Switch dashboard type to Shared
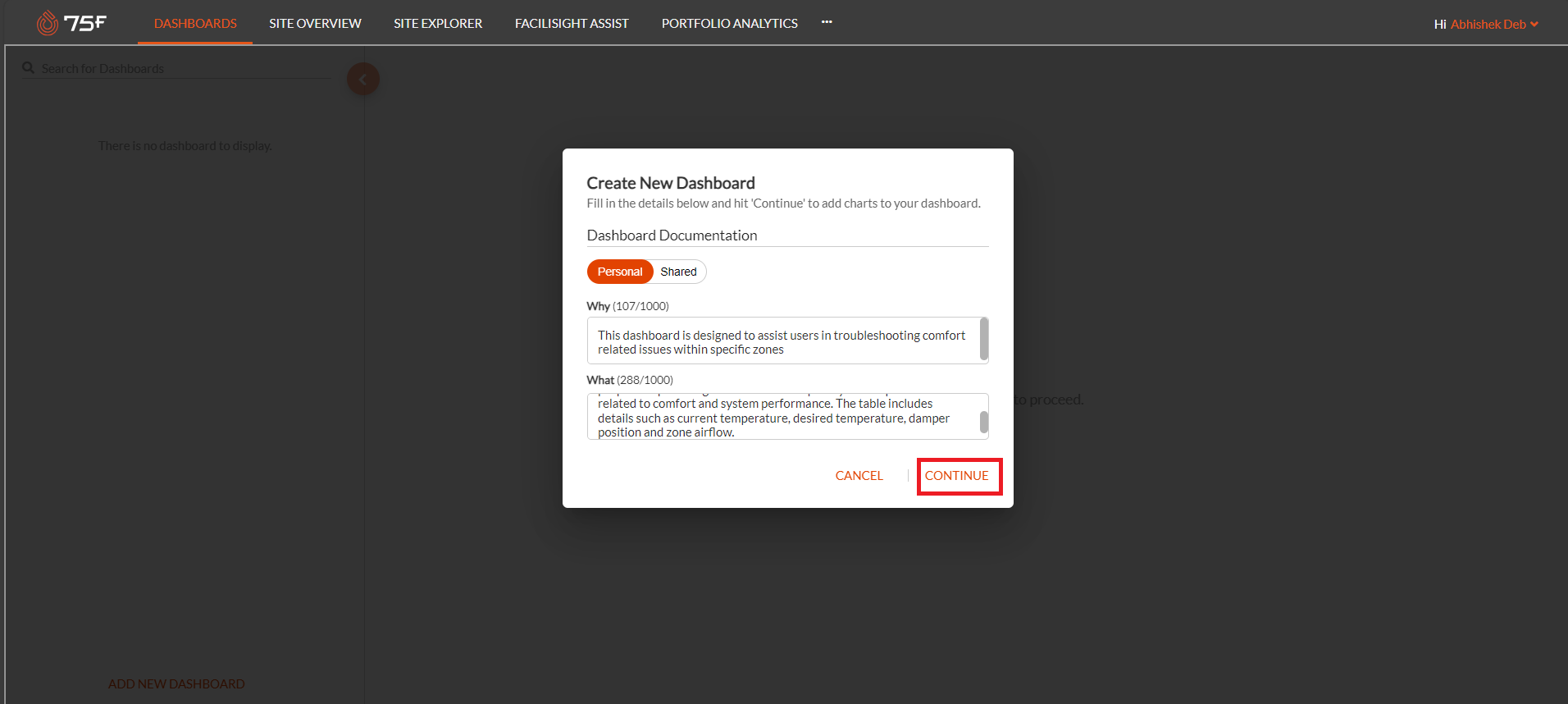The width and height of the screenshot is (1568, 704). click(679, 272)
